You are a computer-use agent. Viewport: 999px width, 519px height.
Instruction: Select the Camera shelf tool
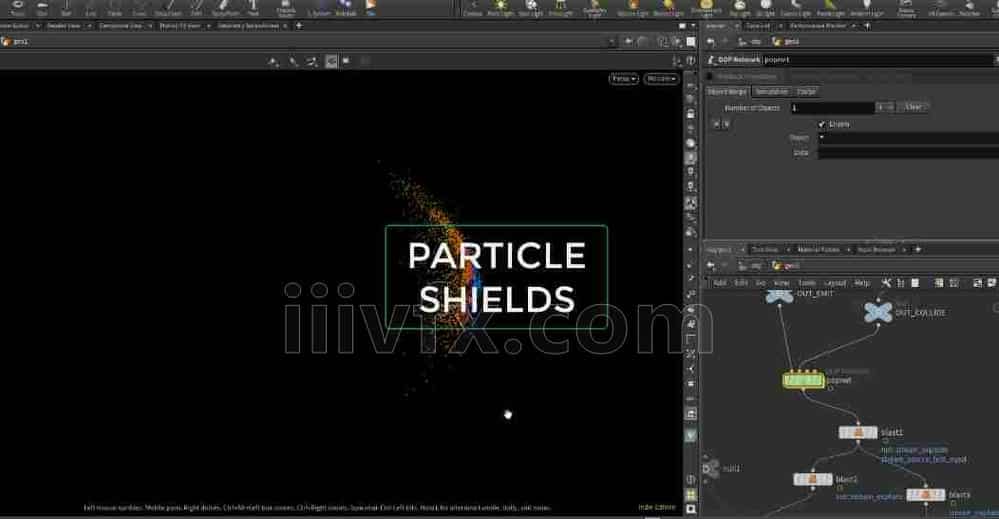tap(473, 8)
